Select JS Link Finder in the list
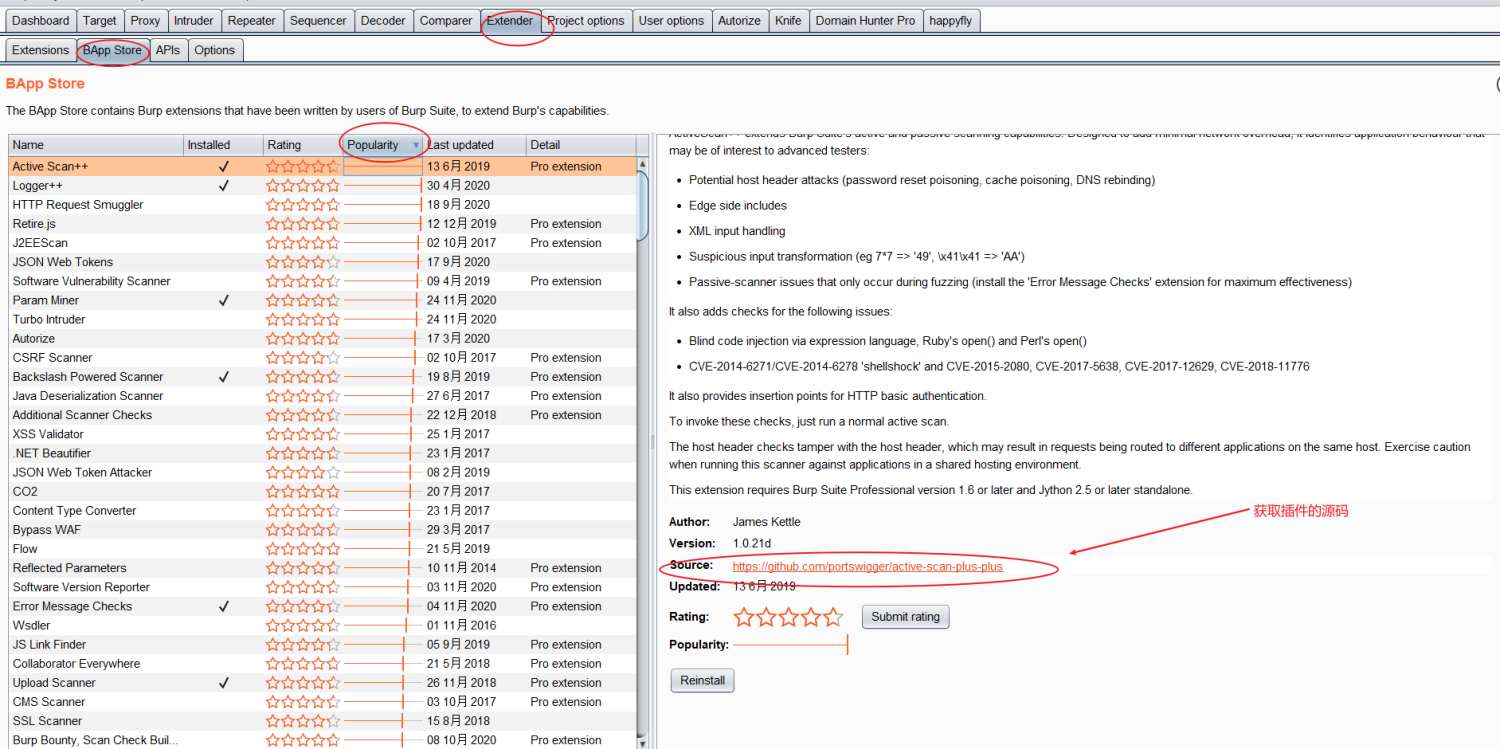Viewport: 1500px width, 749px height. [x=322, y=644]
